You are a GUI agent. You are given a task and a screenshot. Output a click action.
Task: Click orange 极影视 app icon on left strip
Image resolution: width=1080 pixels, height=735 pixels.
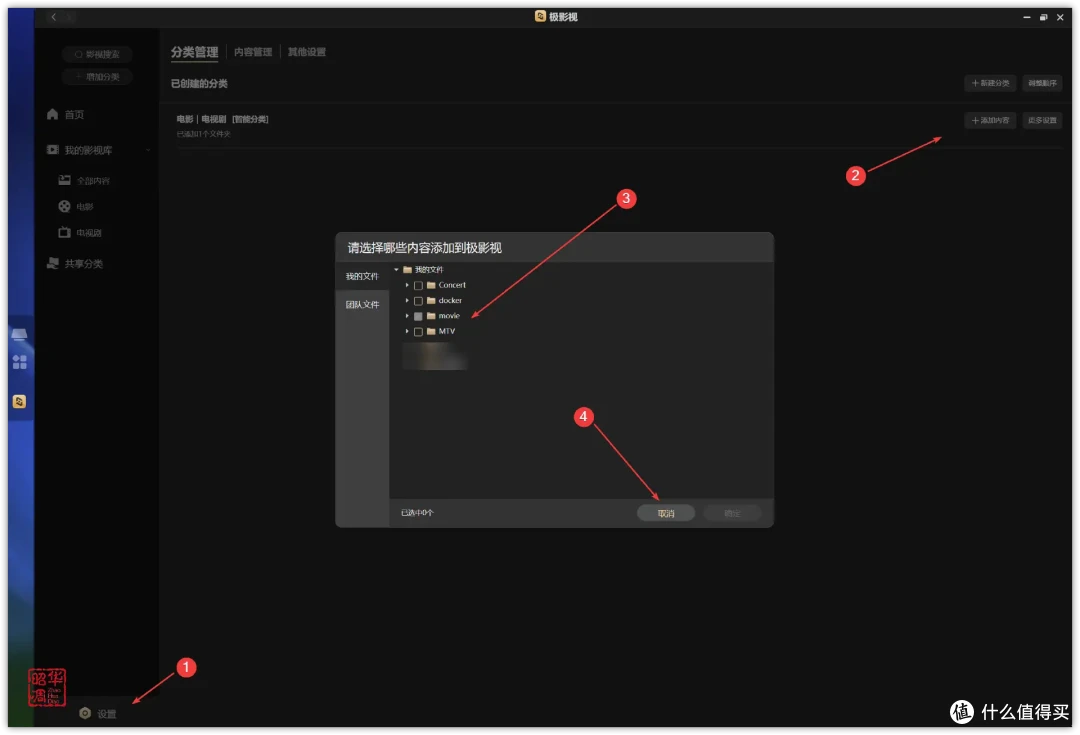[x=19, y=401]
